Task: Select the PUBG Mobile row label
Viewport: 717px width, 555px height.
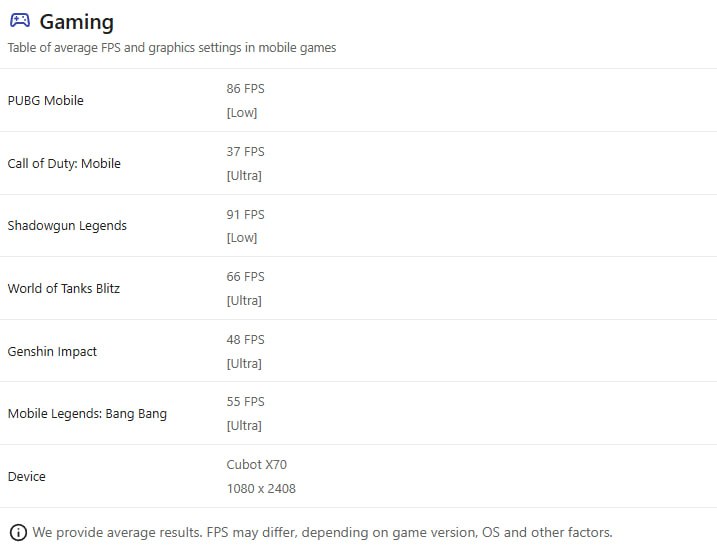Action: [x=46, y=100]
